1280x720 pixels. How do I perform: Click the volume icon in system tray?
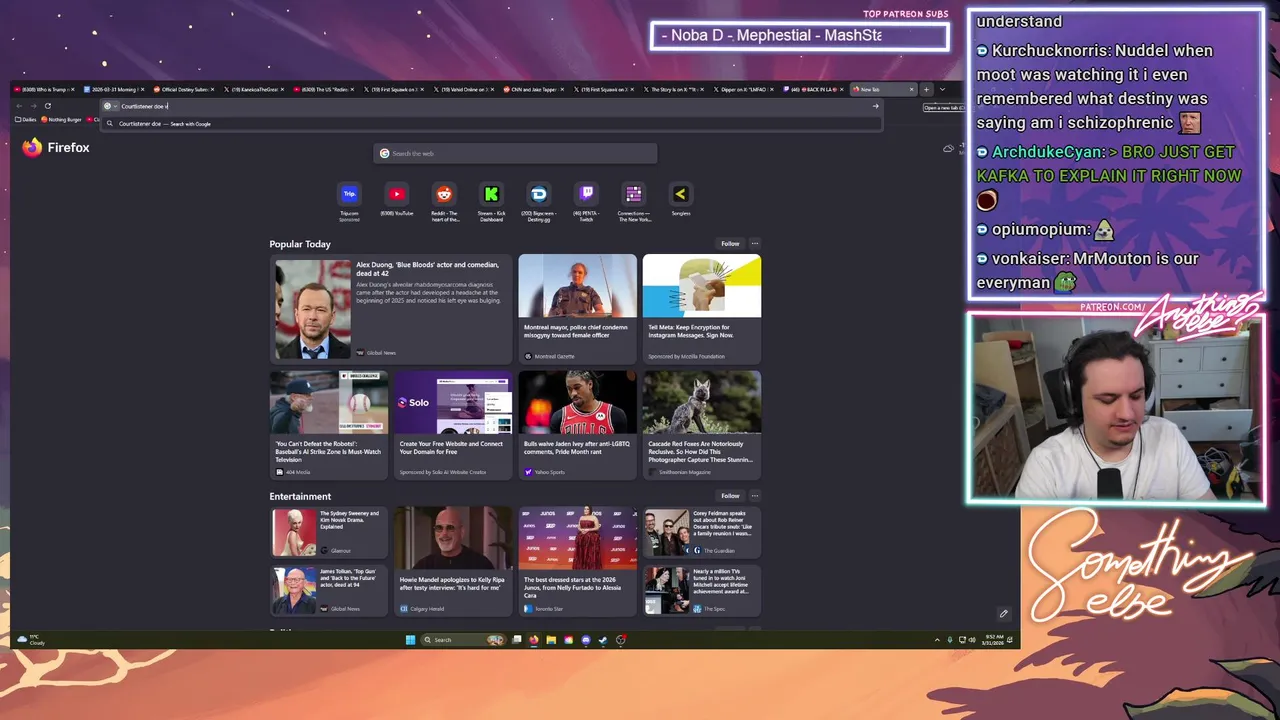[972, 640]
